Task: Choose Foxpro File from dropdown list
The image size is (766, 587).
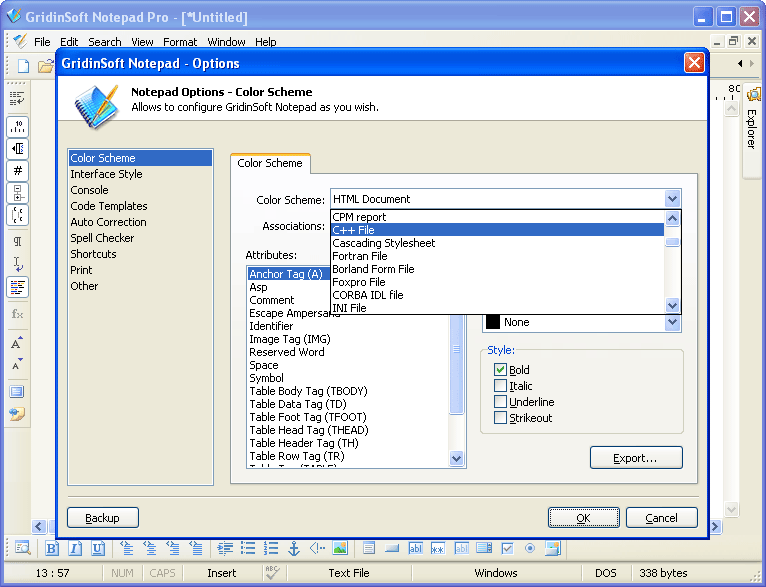Action: (497, 282)
